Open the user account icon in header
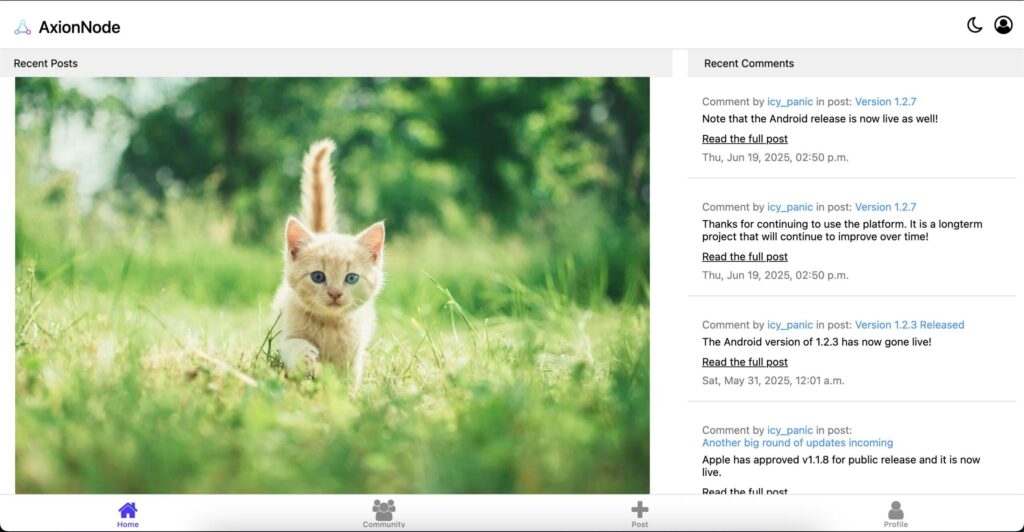The width and height of the screenshot is (1024, 532). coord(1003,25)
